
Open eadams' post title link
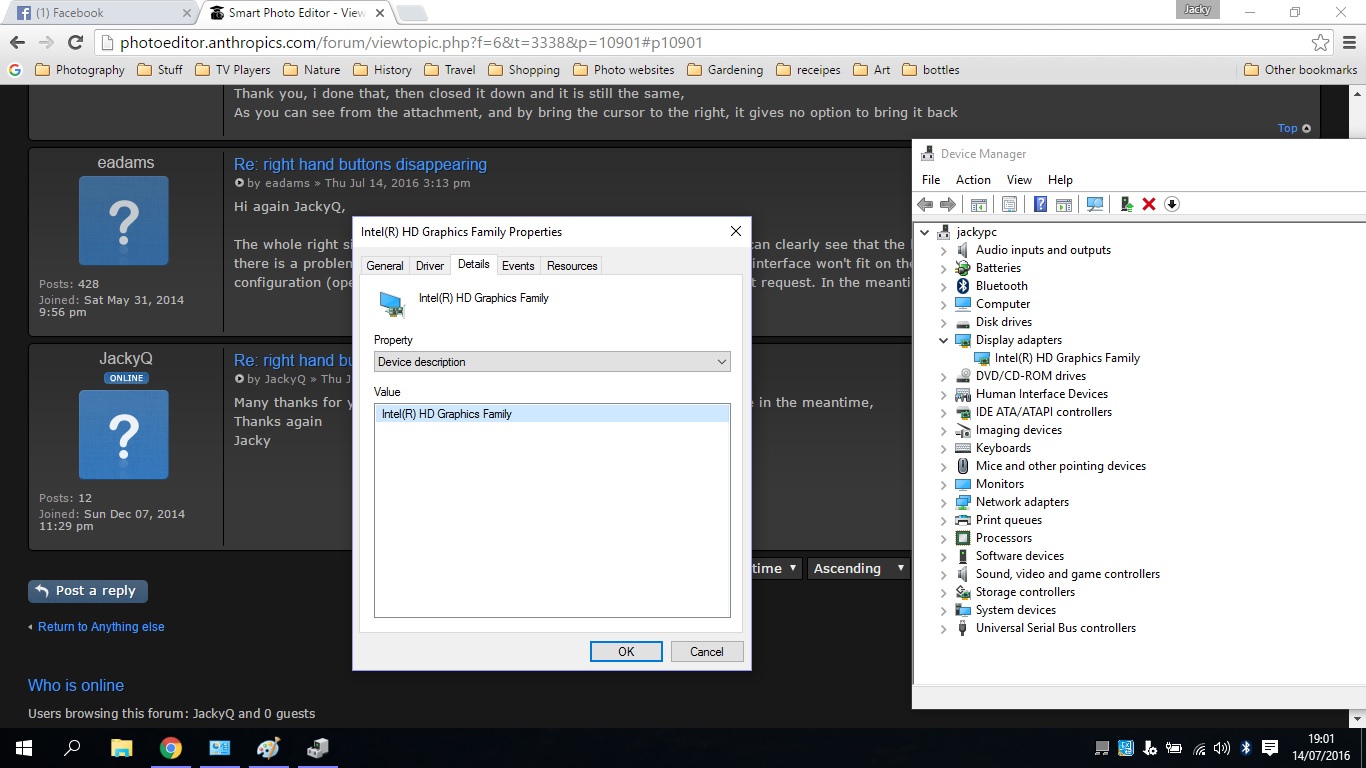click(x=360, y=164)
